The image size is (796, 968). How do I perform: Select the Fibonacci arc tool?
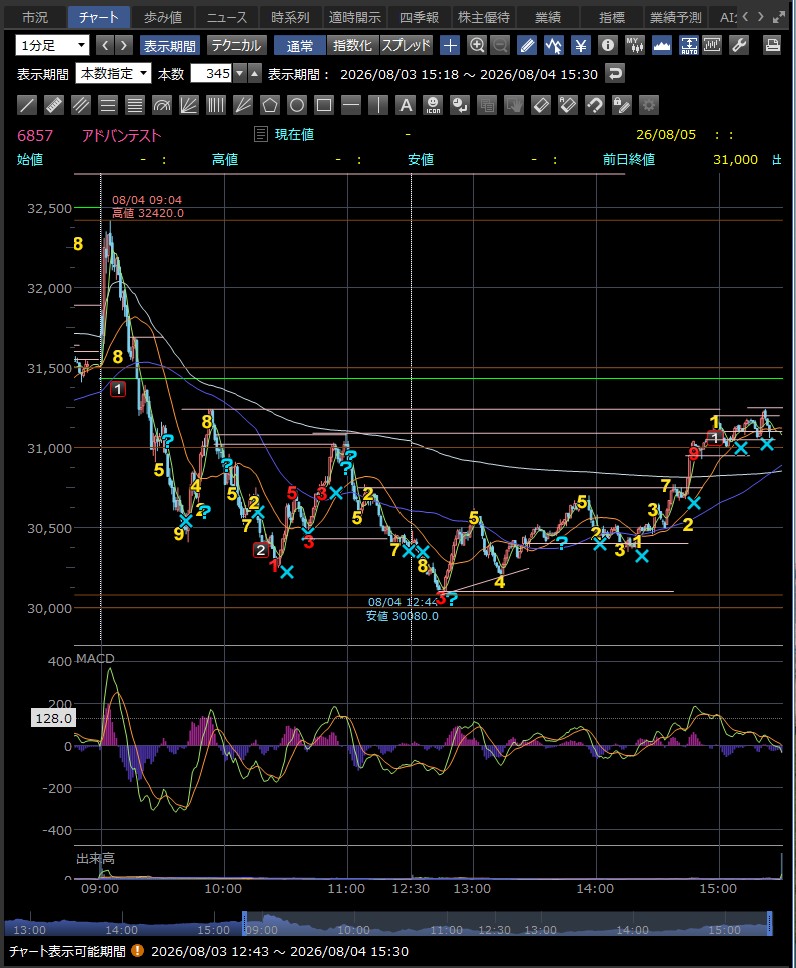tap(162, 106)
